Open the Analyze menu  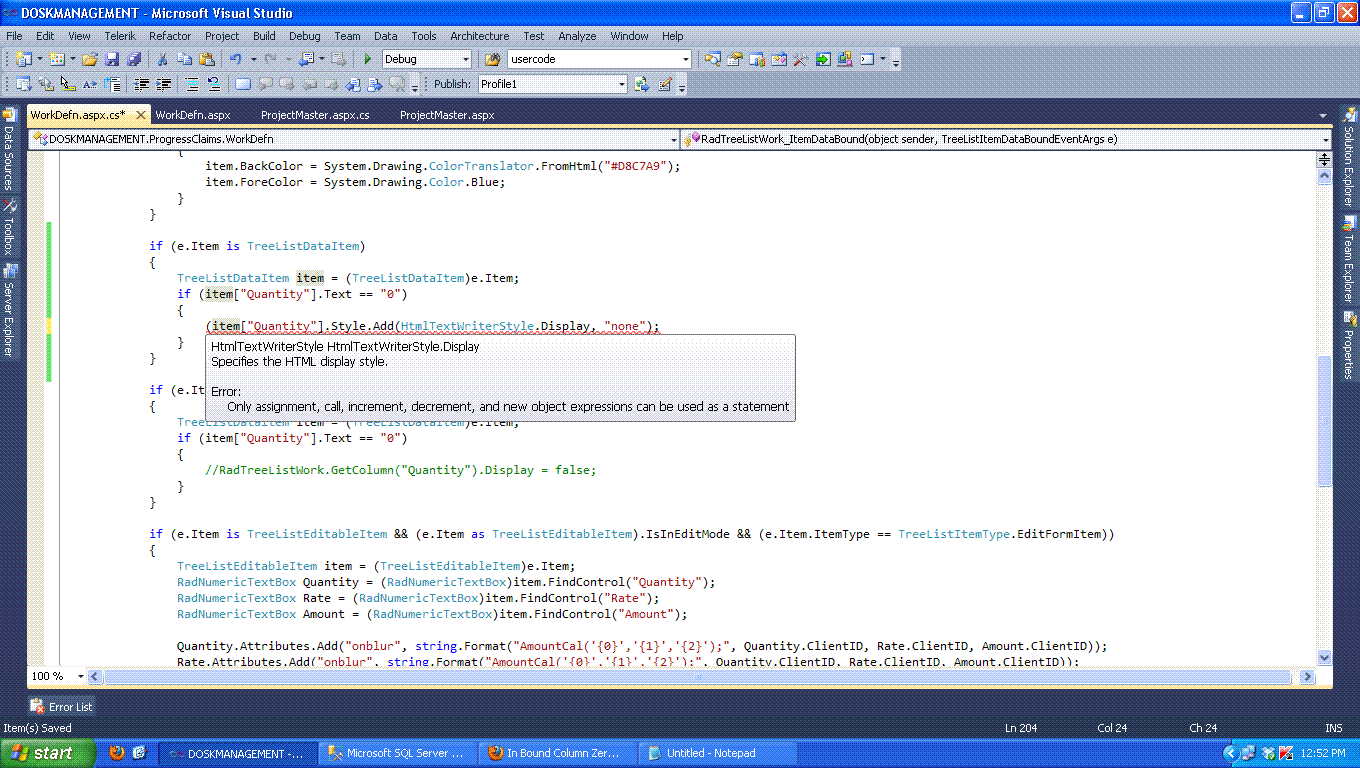point(577,36)
